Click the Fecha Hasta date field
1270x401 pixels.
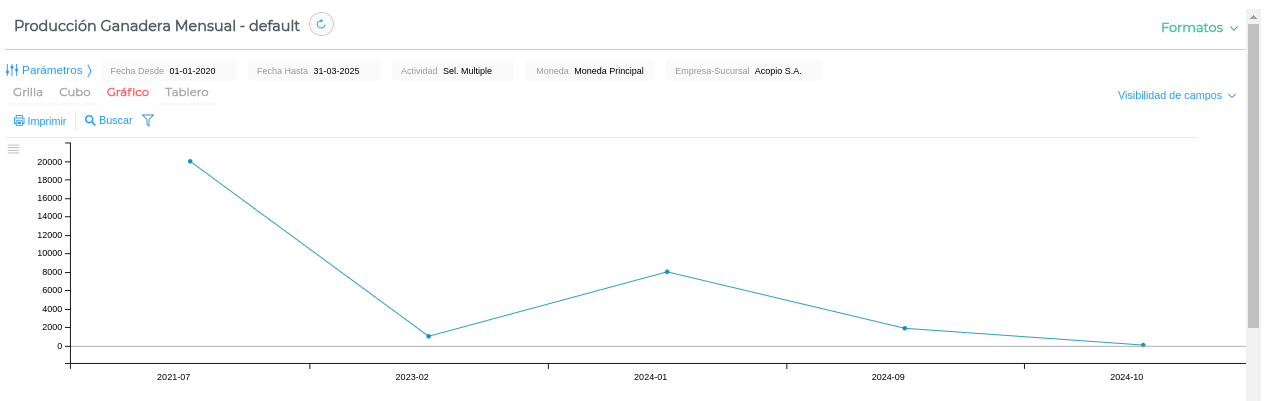click(x=336, y=71)
